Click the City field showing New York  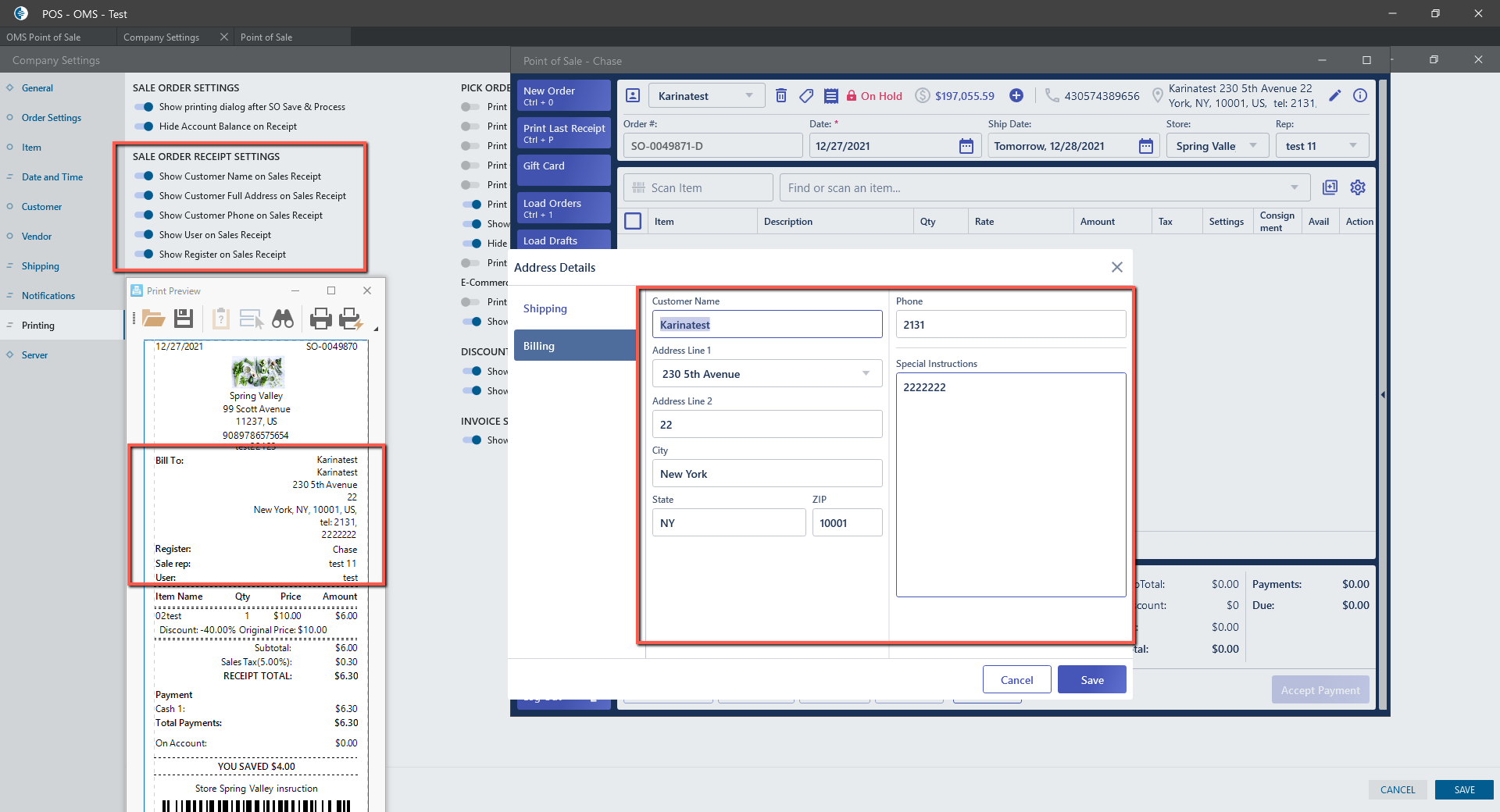pos(767,474)
